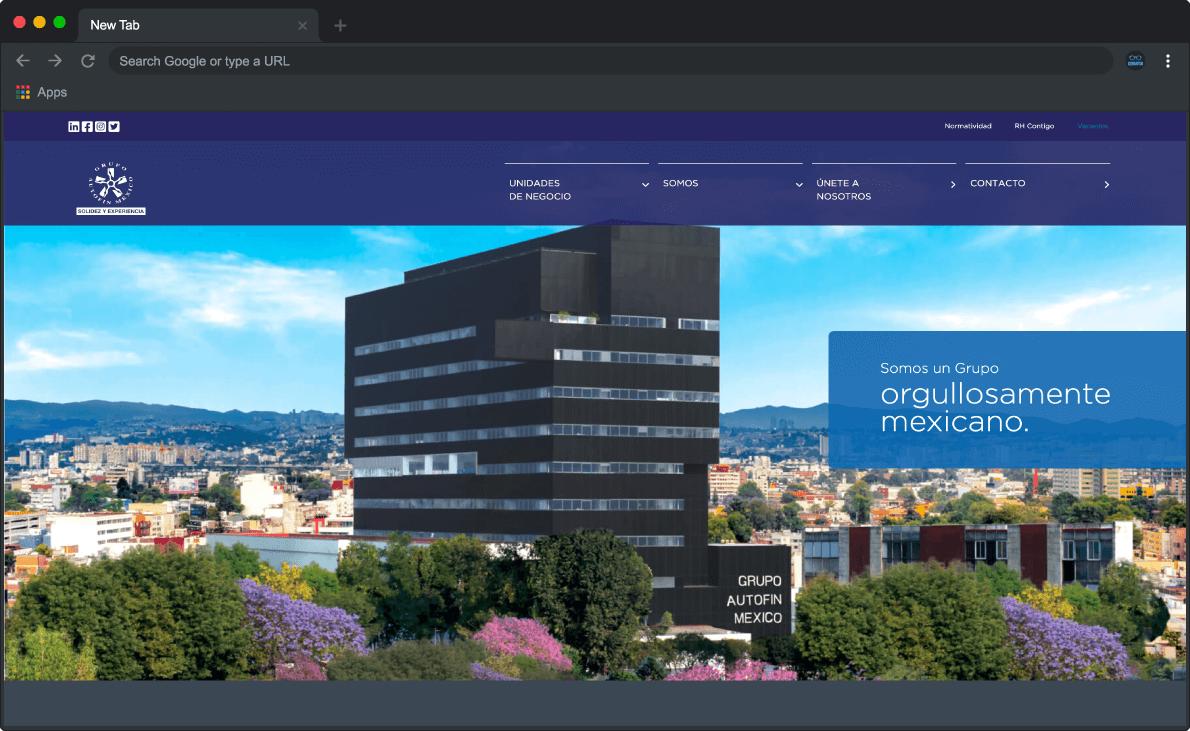The width and height of the screenshot is (1190, 731).
Task: Open the Twitter social icon
Action: click(x=114, y=127)
